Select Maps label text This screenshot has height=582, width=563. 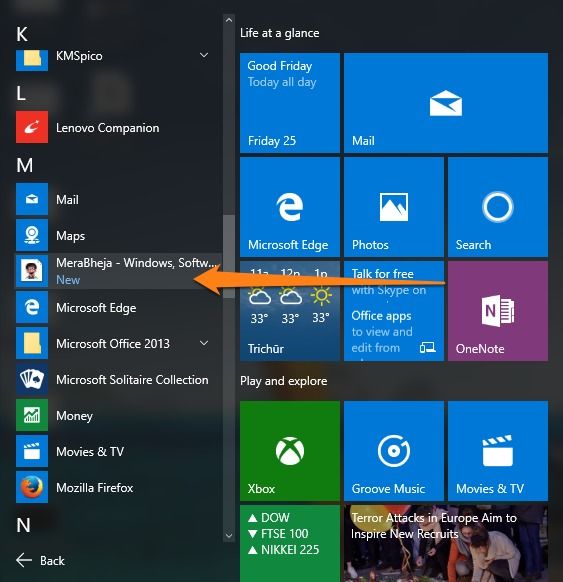click(71, 236)
